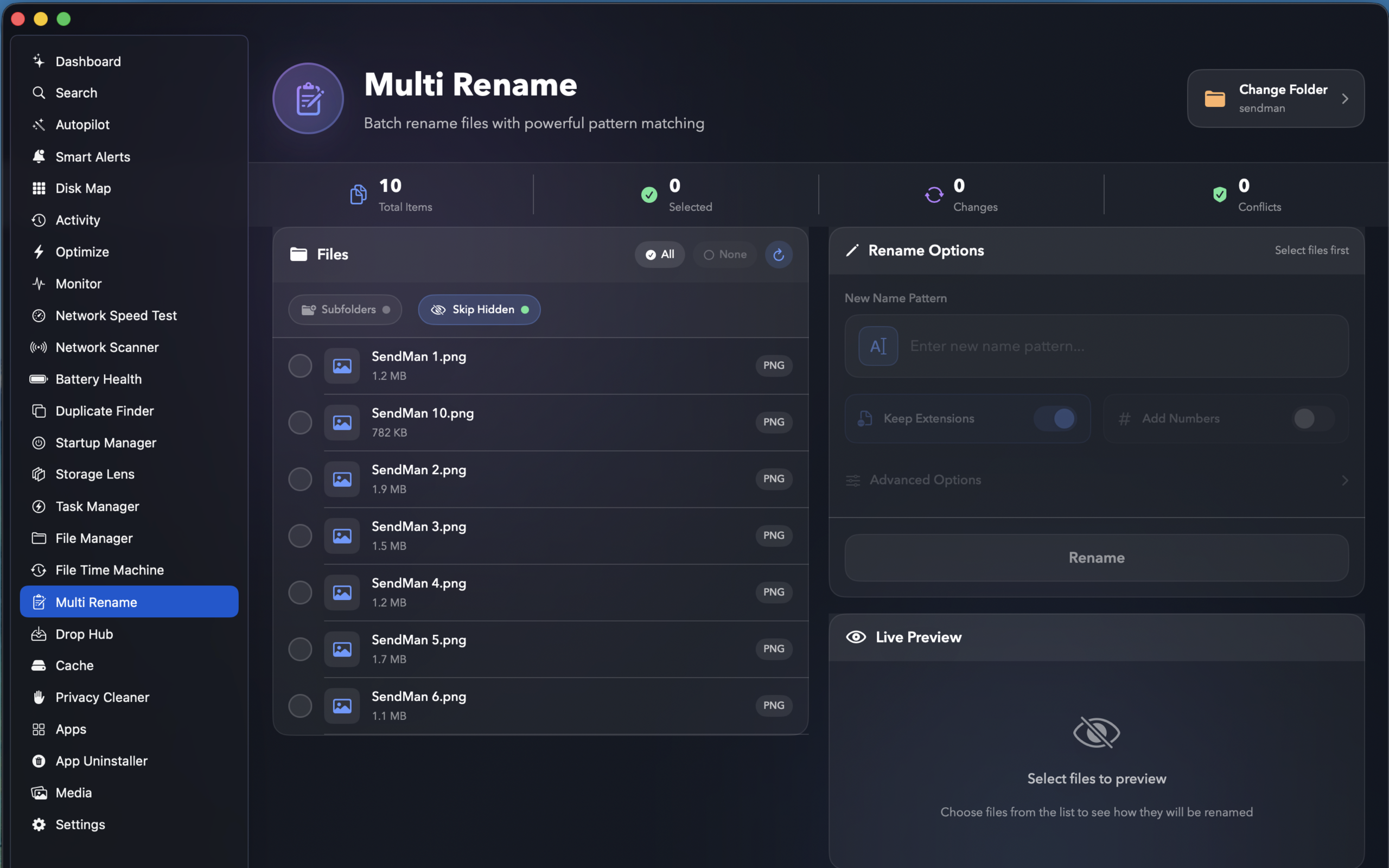Toggle the Skip Hidden filter
Image resolution: width=1389 pixels, height=868 pixels.
tap(479, 309)
